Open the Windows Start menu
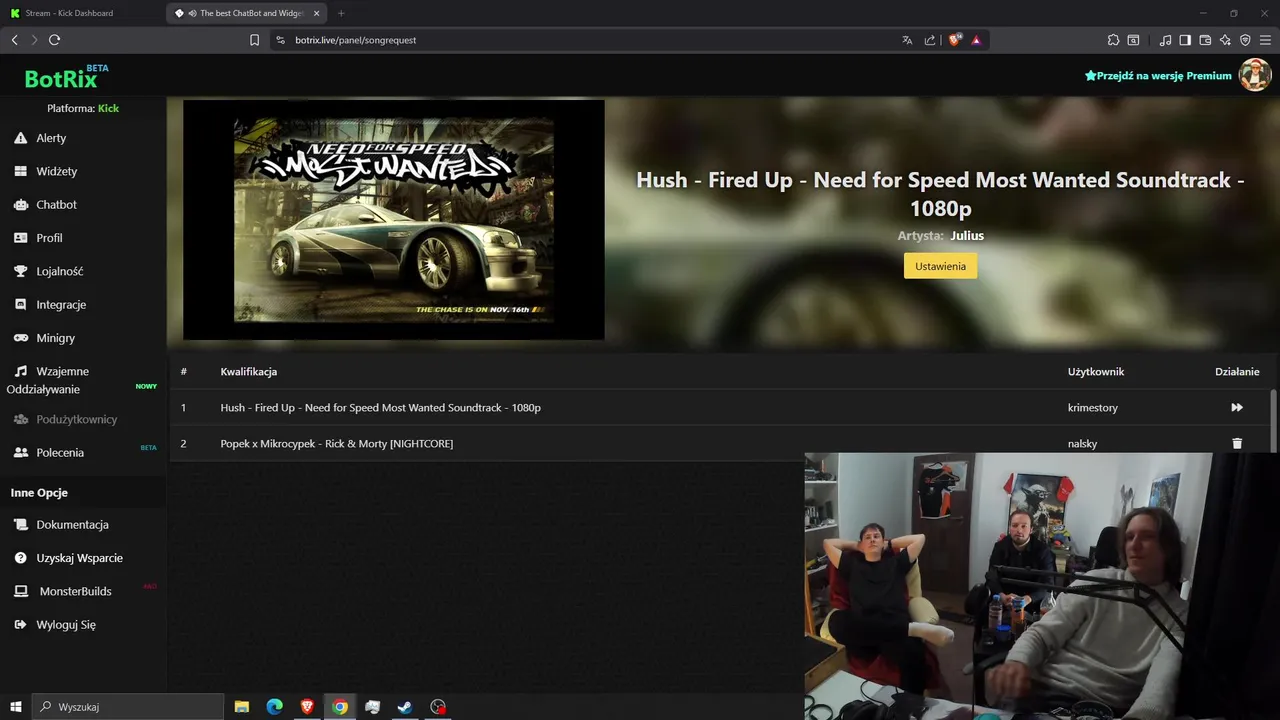 (x=15, y=707)
